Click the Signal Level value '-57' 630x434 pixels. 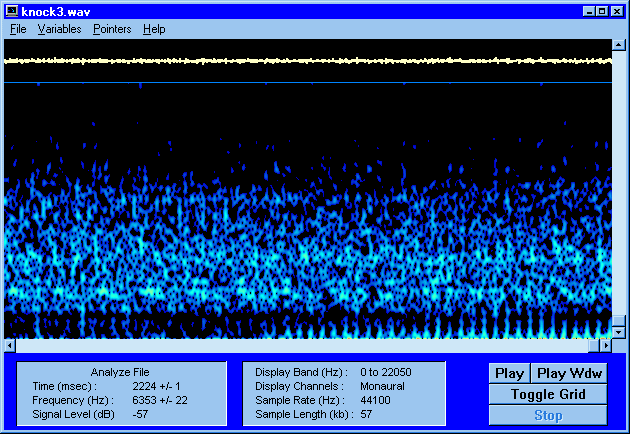pos(140,414)
